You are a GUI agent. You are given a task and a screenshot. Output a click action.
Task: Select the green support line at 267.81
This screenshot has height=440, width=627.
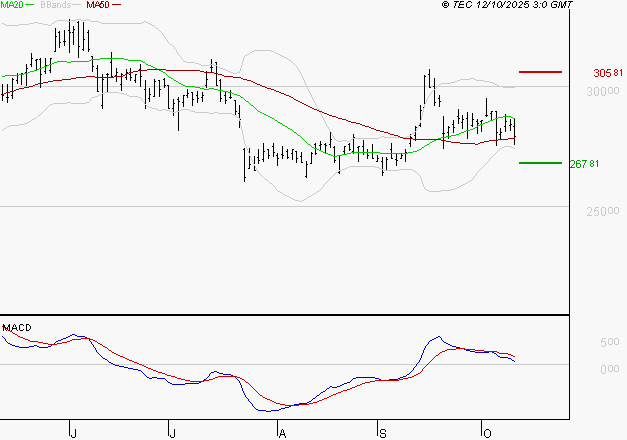[x=541, y=162]
